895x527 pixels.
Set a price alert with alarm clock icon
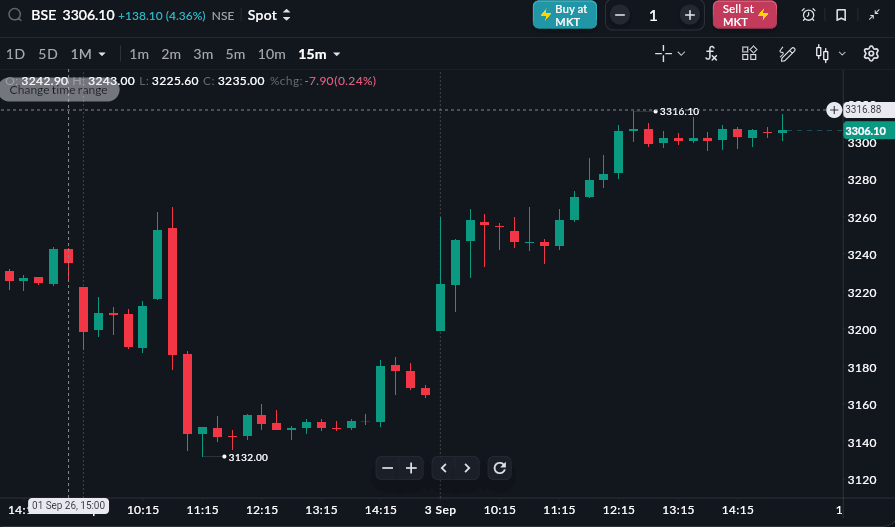[x=808, y=15]
